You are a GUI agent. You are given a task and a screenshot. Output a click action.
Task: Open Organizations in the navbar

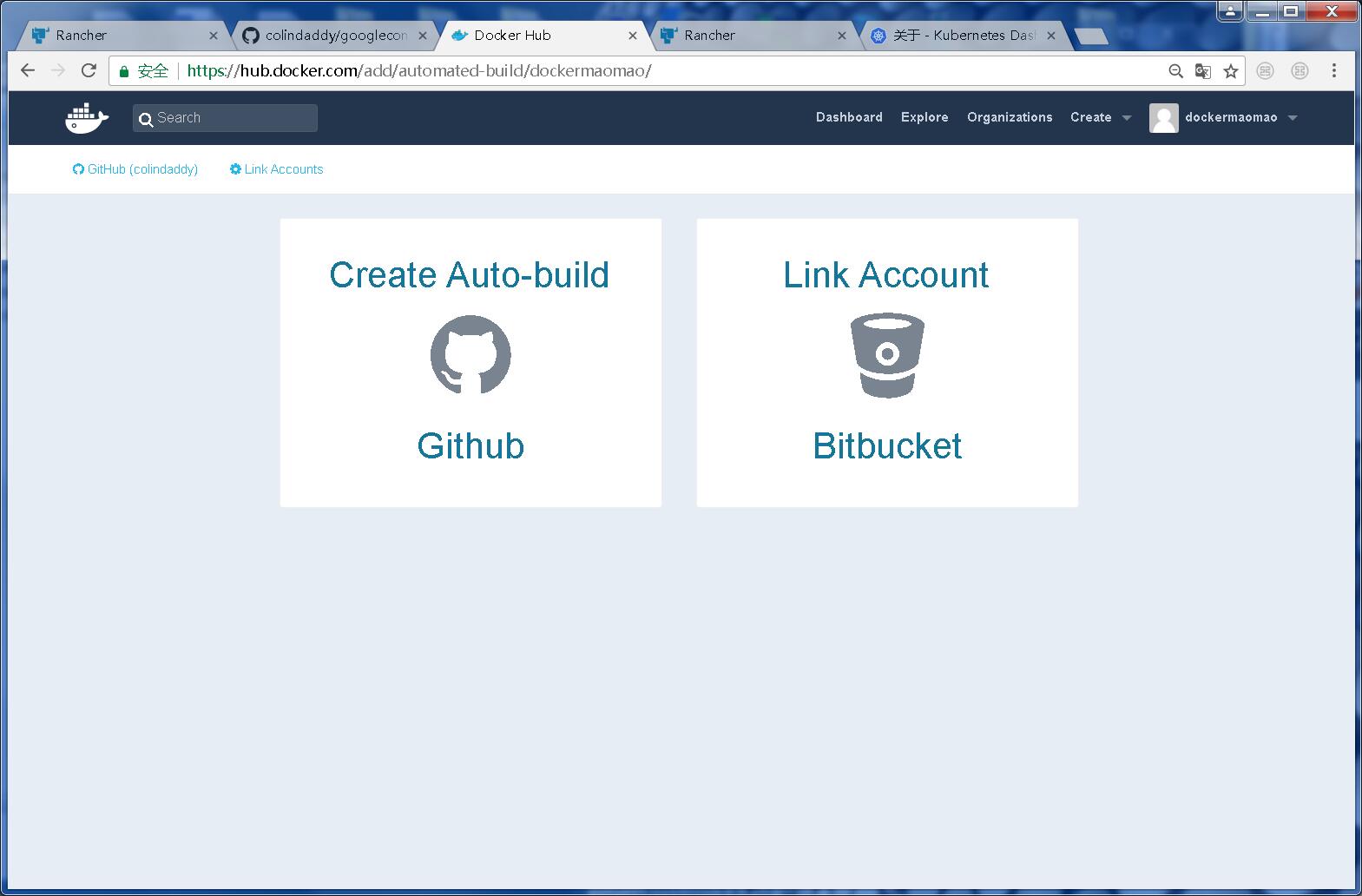[1010, 117]
